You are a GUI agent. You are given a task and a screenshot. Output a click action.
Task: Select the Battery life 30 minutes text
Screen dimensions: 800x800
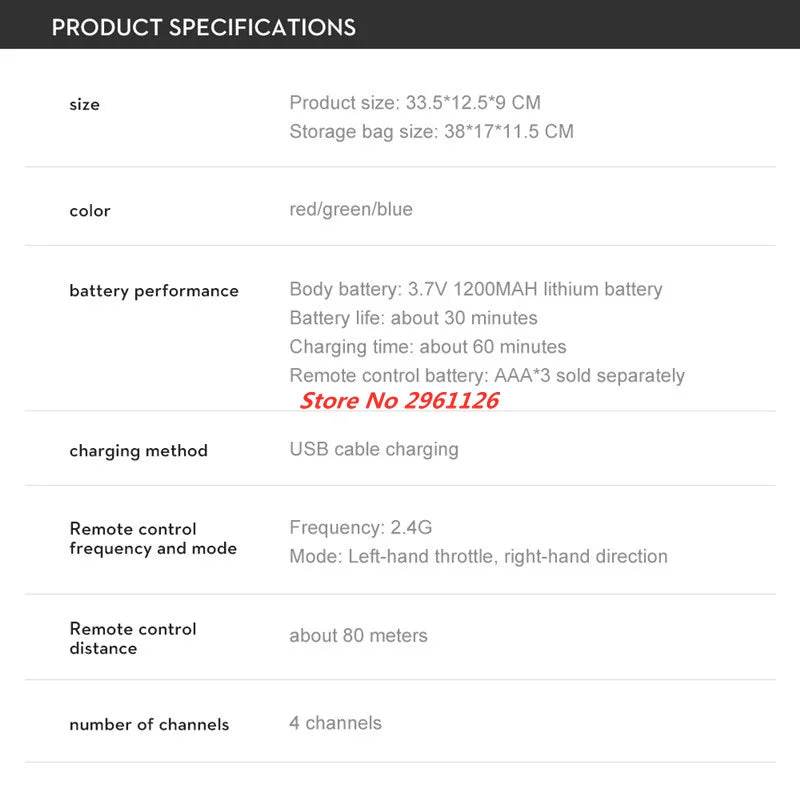pyautogui.click(x=413, y=318)
